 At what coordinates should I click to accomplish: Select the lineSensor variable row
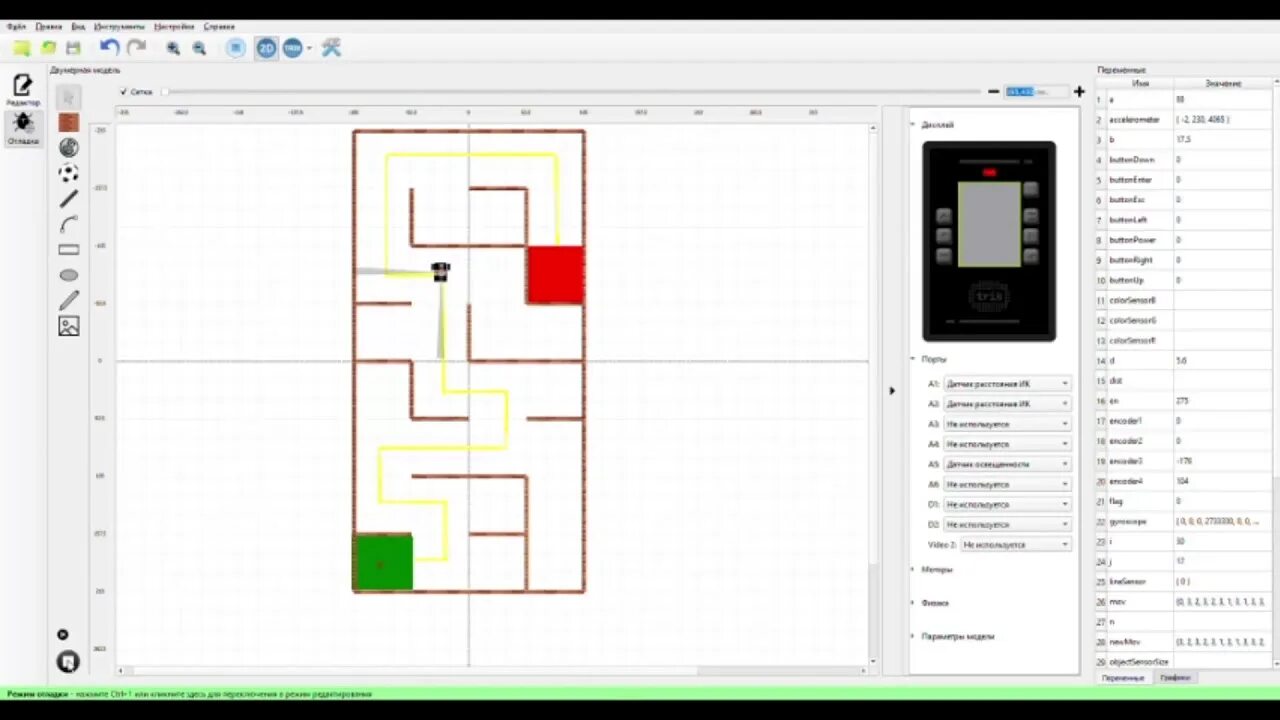[x=1185, y=581]
